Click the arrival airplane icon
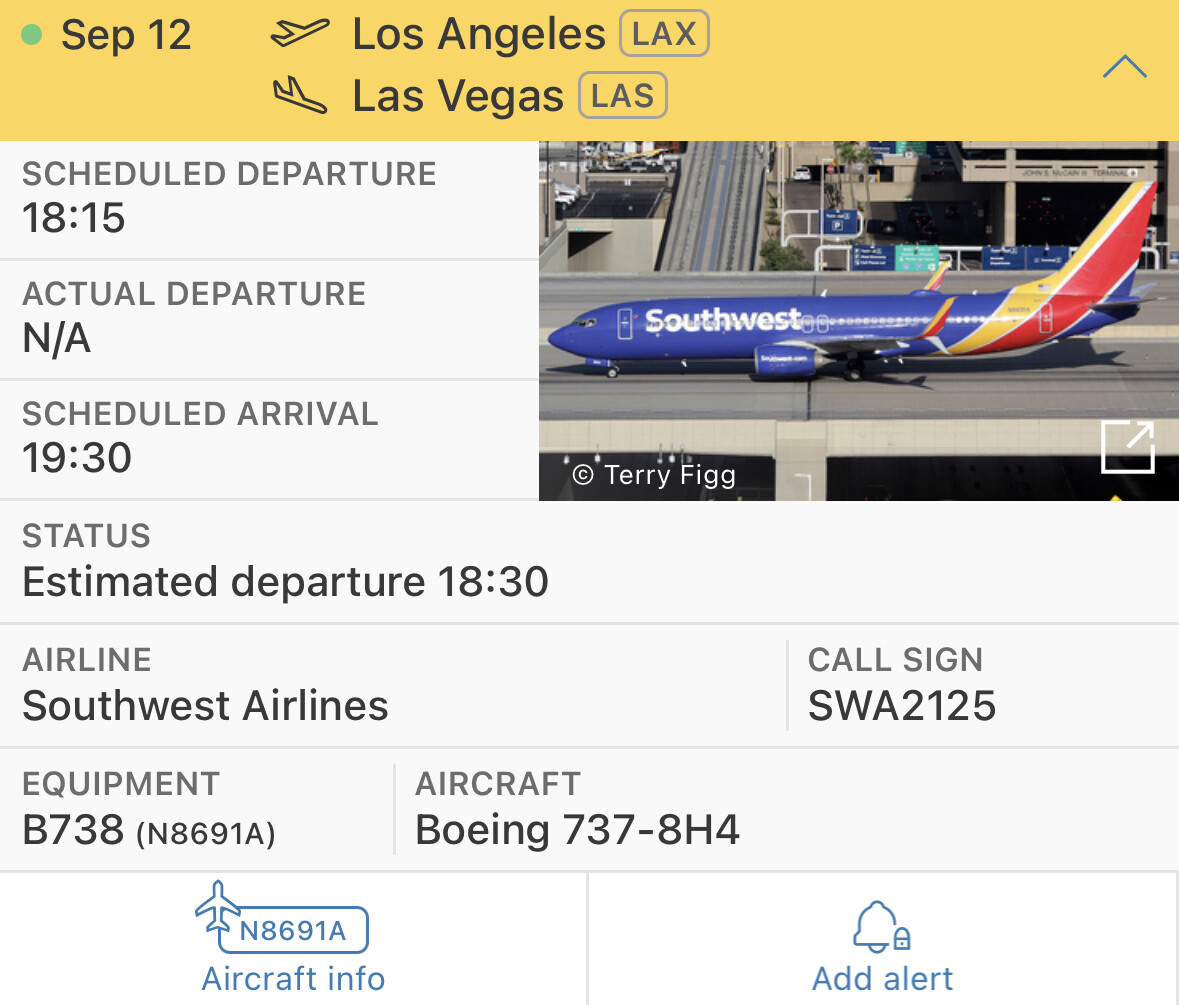This screenshot has height=1005, width=1179. (299, 95)
